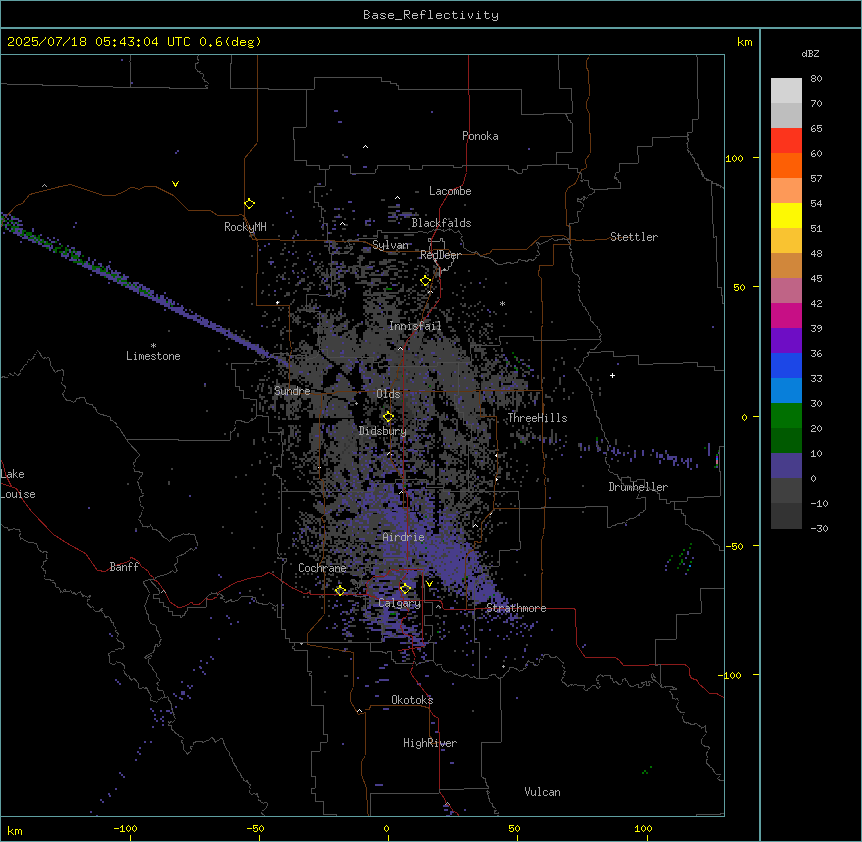Click the 65 value in dBZ legend
The image size is (862, 842).
[x=816, y=129]
